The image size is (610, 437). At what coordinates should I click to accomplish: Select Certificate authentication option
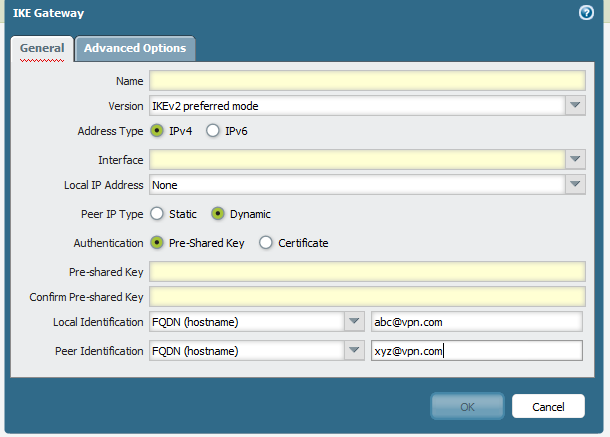(x=266, y=243)
